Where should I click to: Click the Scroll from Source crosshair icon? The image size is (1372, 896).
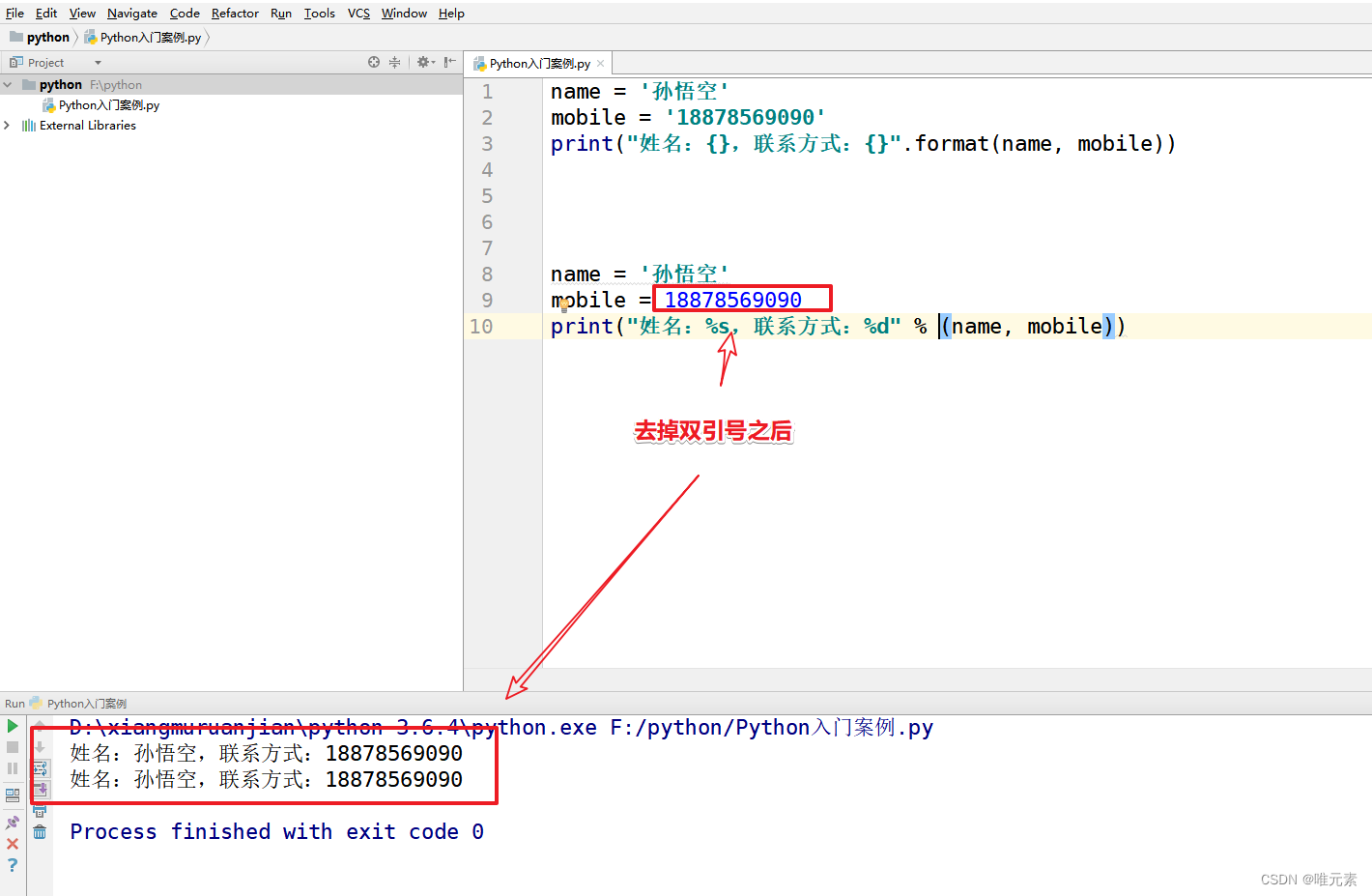coord(373,62)
